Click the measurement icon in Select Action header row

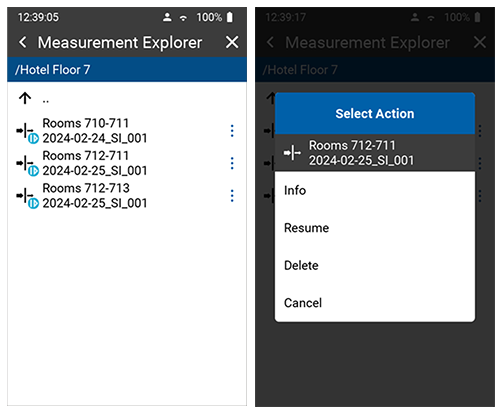coord(292,153)
